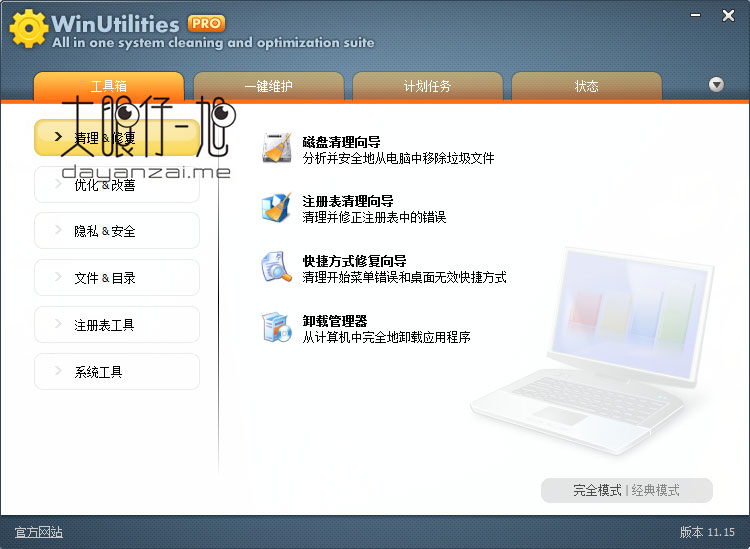Select the 清理 & 修复 category

coord(117,138)
